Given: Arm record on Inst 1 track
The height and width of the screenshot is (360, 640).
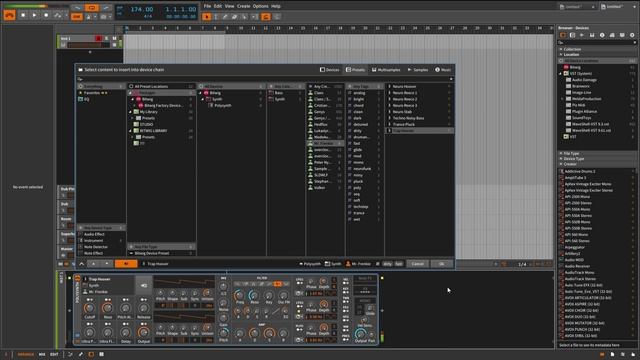Looking at the screenshot, I should click(x=98, y=38).
